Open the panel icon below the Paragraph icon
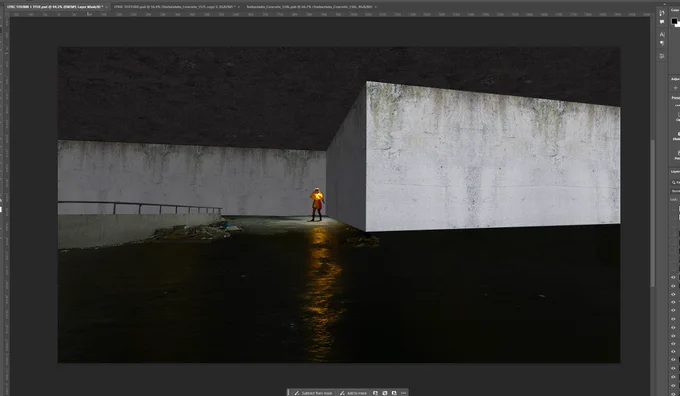This screenshot has width=680, height=396. [662, 56]
